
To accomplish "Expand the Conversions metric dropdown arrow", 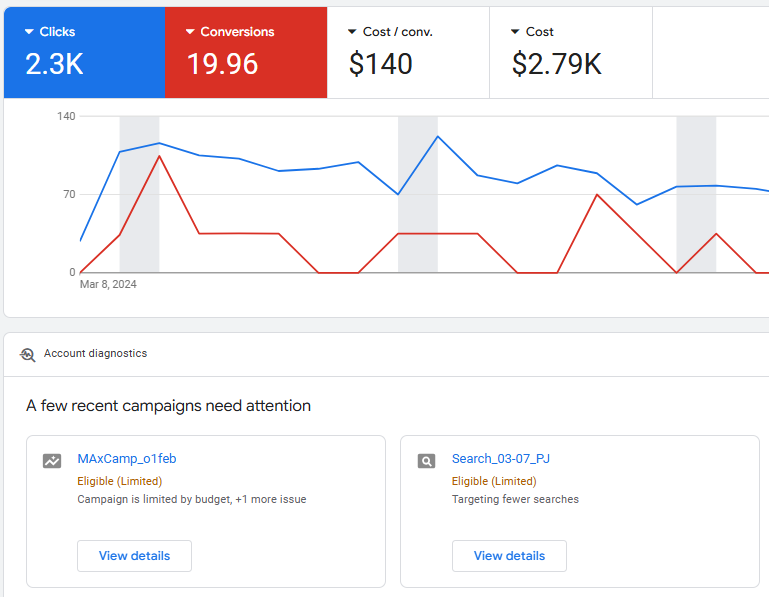I will (x=190, y=32).
